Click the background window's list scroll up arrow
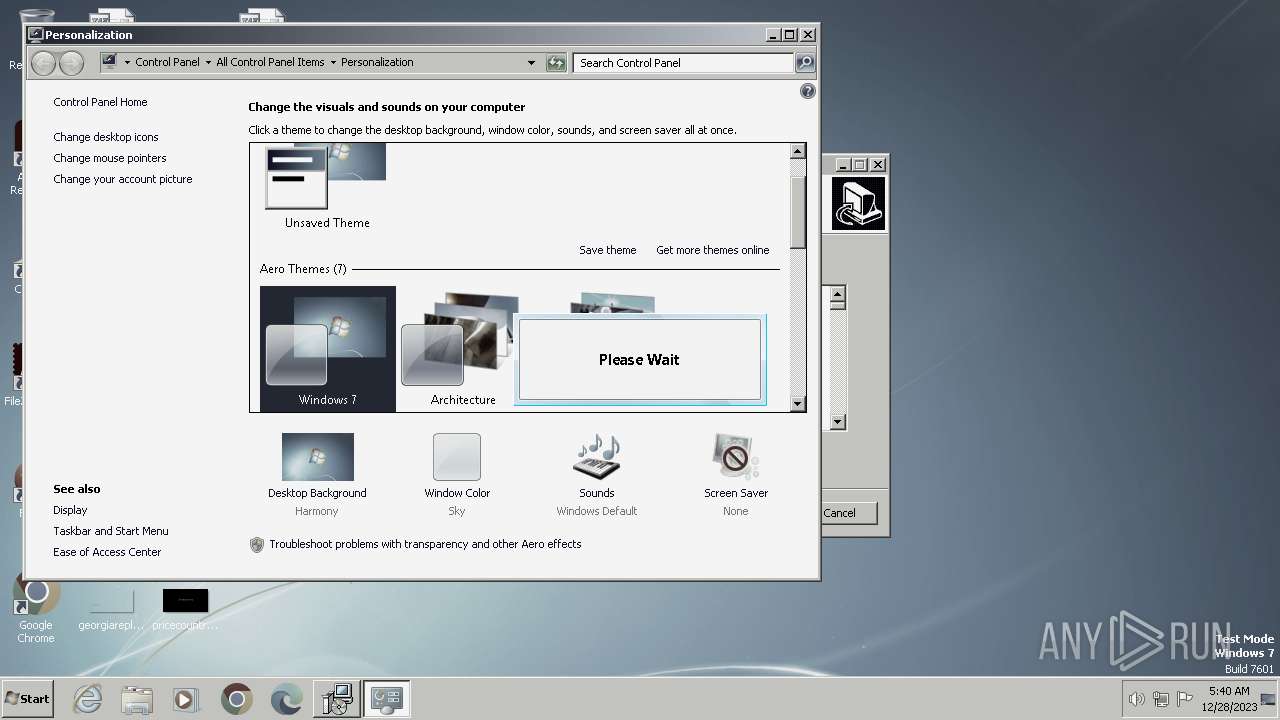 click(x=838, y=295)
